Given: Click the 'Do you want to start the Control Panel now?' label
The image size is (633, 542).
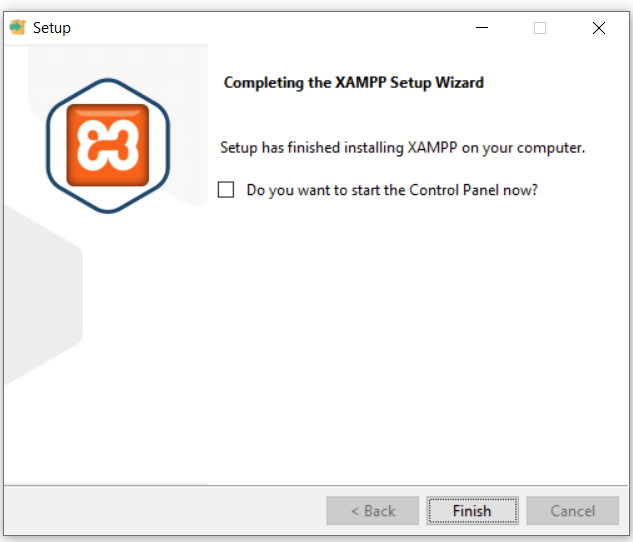Looking at the screenshot, I should click(x=392, y=190).
